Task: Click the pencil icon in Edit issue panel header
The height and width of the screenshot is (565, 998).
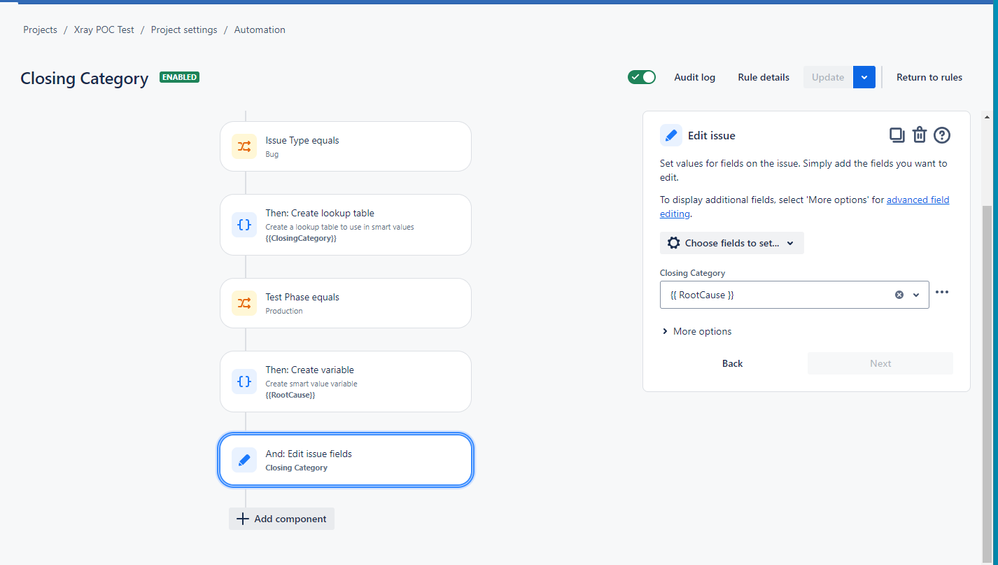Action: click(671, 136)
